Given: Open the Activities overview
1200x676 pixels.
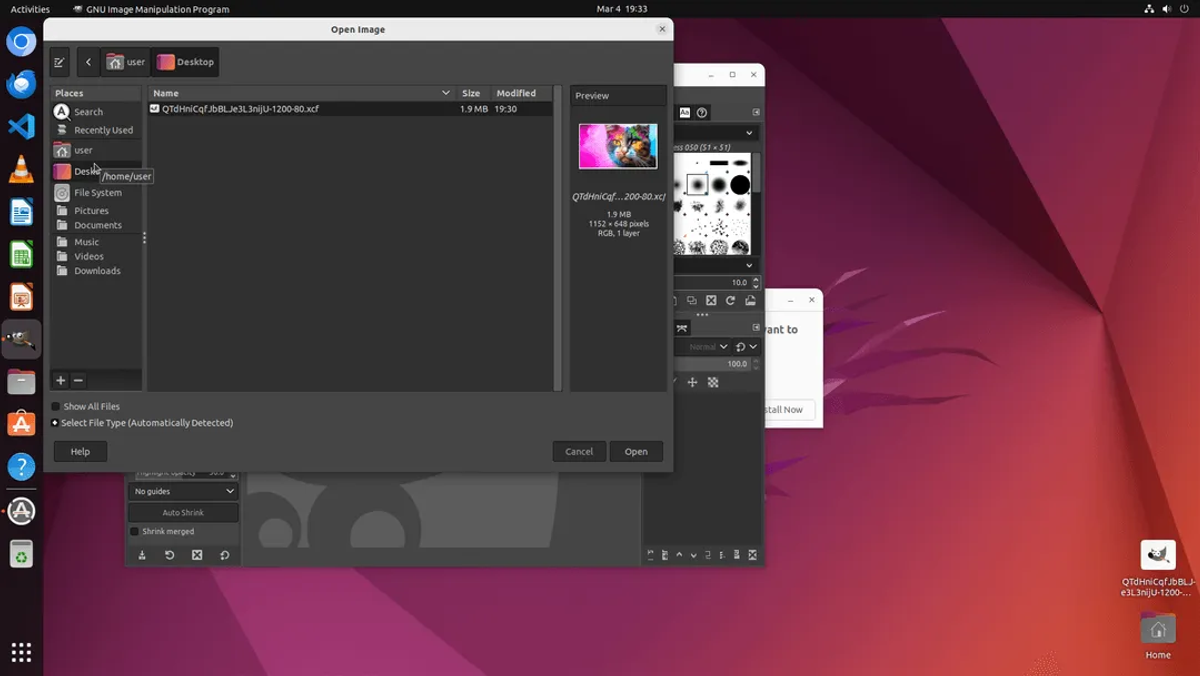Looking at the screenshot, I should [x=30, y=9].
